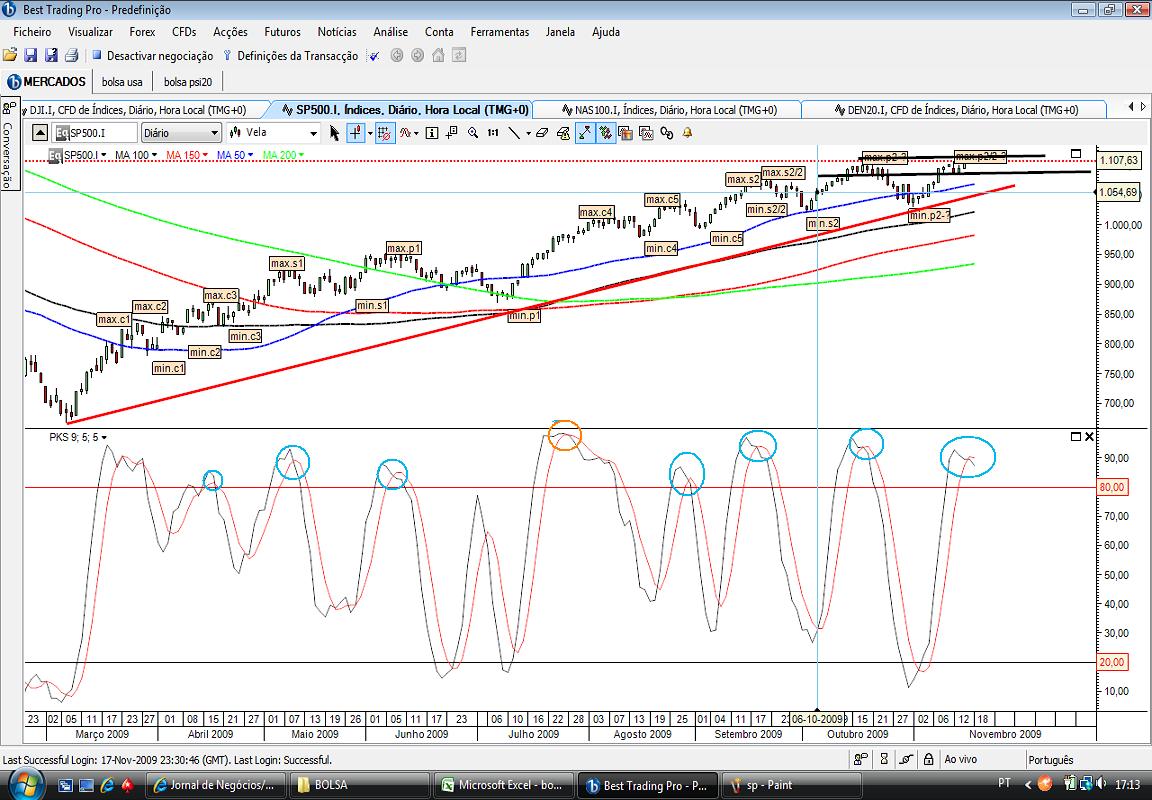Image resolution: width=1152 pixels, height=800 pixels.
Task: Open the Visualizar menu
Action: (90, 32)
